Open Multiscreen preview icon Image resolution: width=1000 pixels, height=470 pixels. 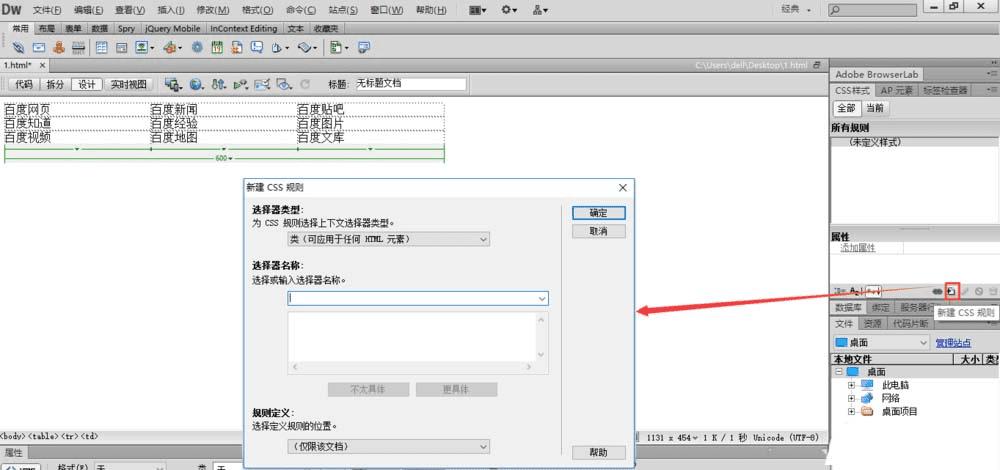pyautogui.click(x=171, y=84)
